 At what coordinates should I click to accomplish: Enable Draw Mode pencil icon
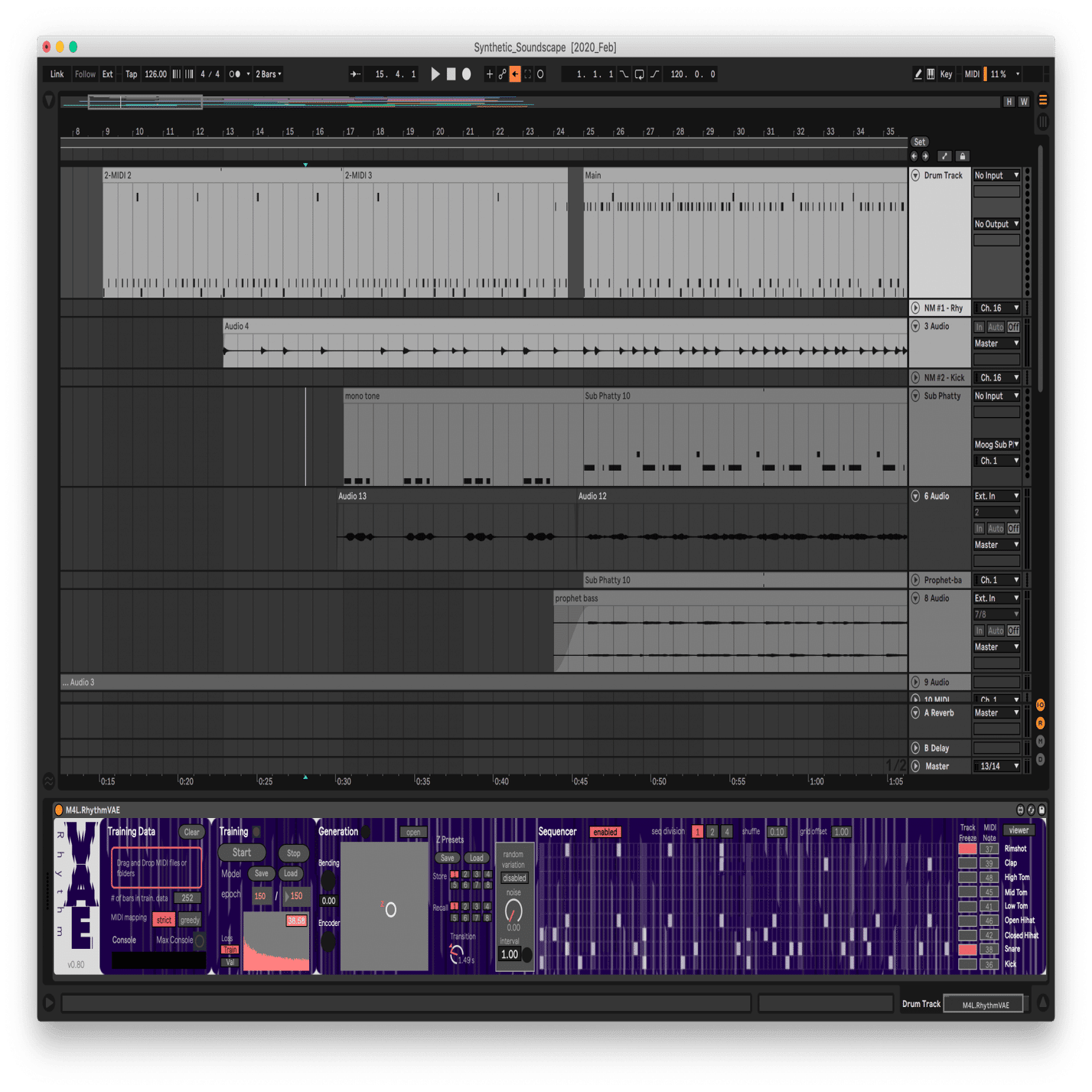[x=918, y=74]
